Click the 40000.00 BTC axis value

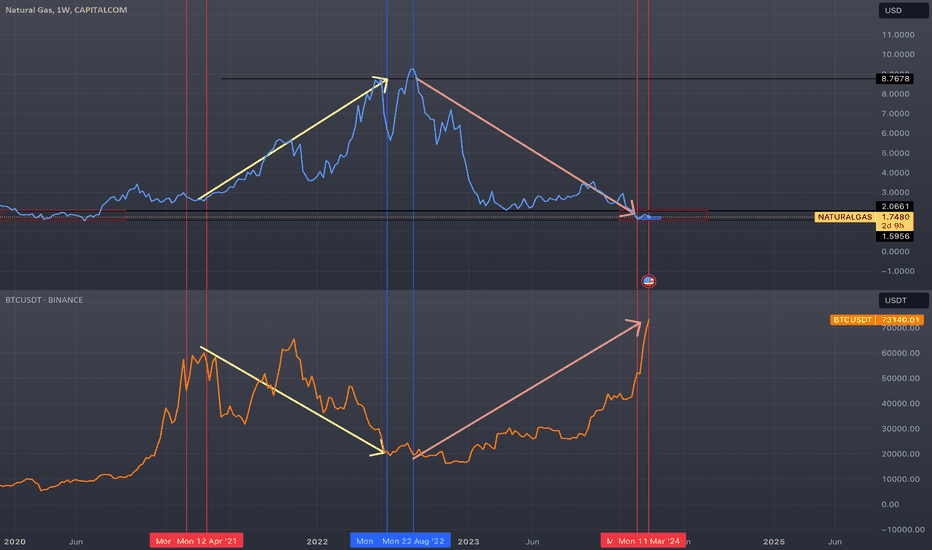click(900, 404)
